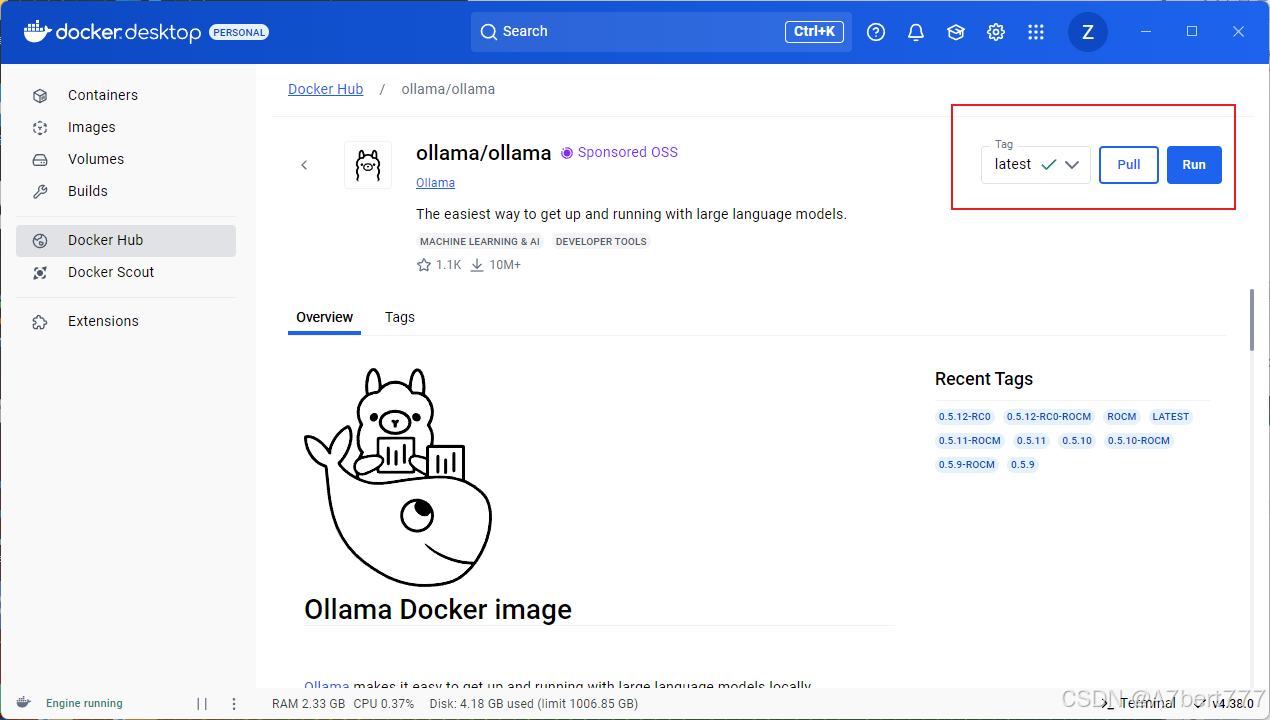Click the Developer Tools category tag
Viewport: 1270px width, 720px height.
click(601, 242)
